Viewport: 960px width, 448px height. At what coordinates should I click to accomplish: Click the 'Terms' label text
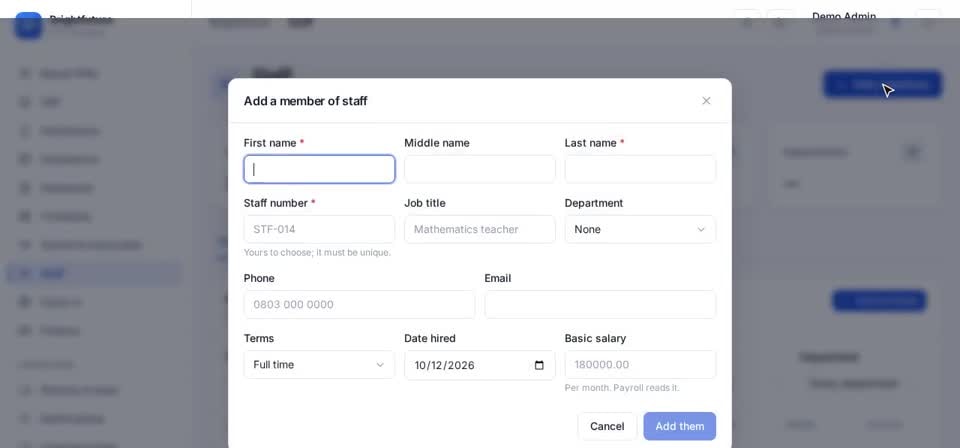tap(259, 338)
